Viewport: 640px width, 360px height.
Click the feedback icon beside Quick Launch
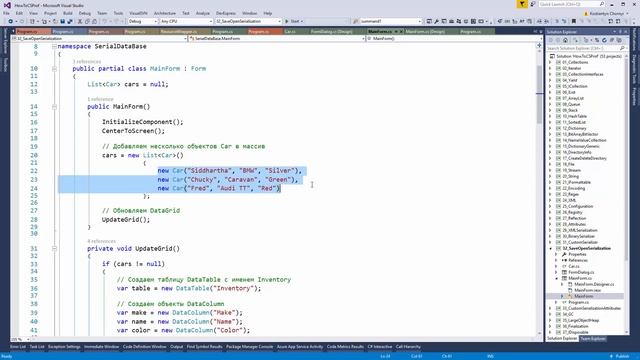tap(532, 4)
